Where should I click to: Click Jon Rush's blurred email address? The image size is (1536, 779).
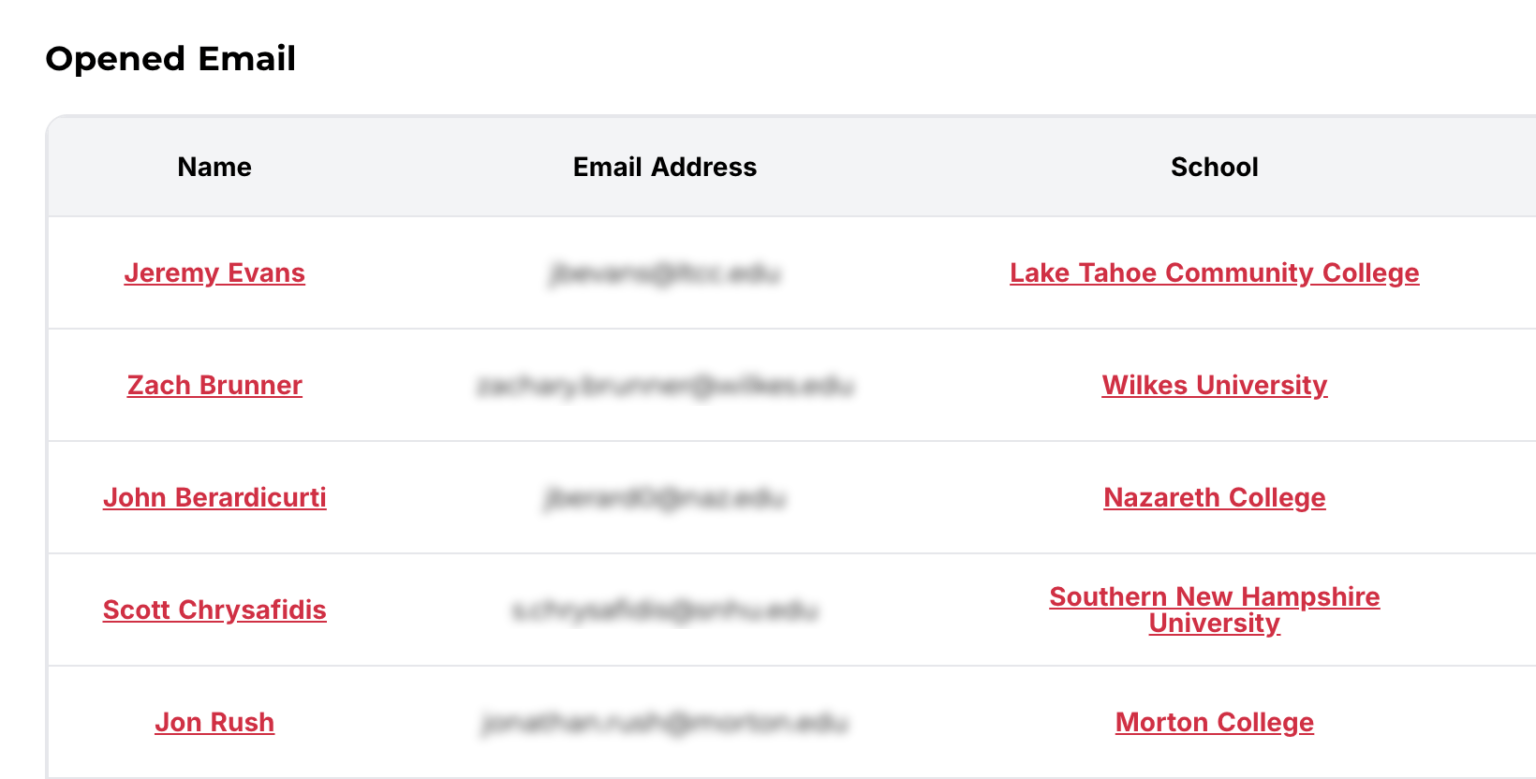pos(665,722)
